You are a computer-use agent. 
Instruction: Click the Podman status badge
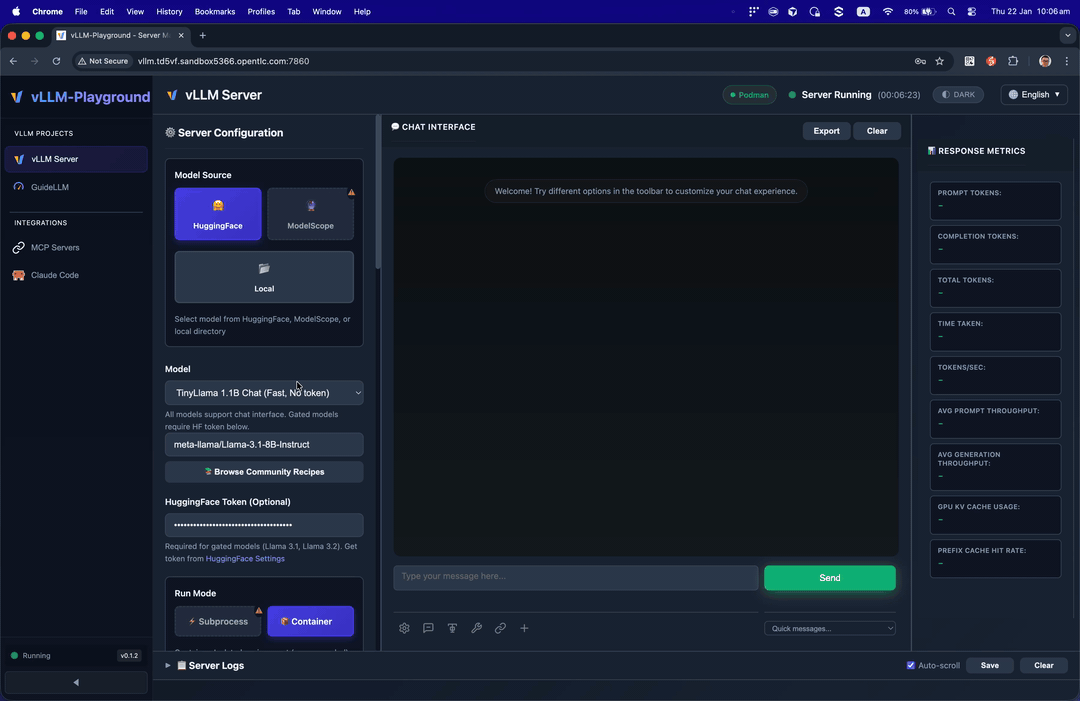click(749, 94)
